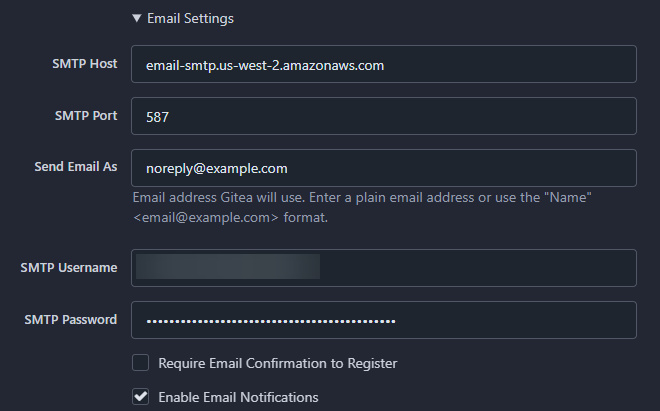This screenshot has height=411, width=660.
Task: Tick the Require Email Confirmation checkbox
Action: pyautogui.click(x=141, y=363)
